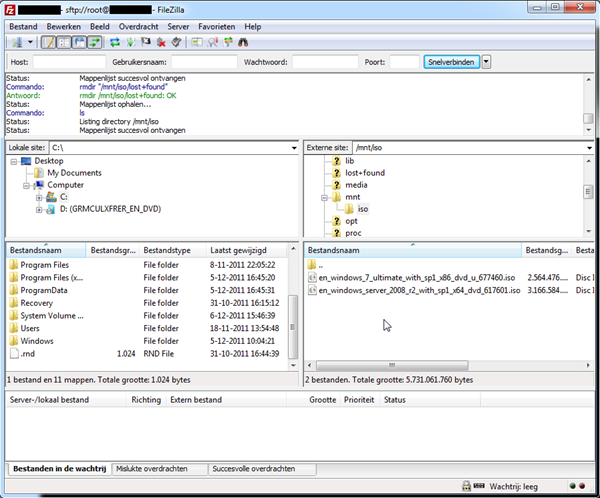Screen dimensions: 600x498
Task: Switch to Mislukte overdrachten tab
Action: click(x=160, y=469)
